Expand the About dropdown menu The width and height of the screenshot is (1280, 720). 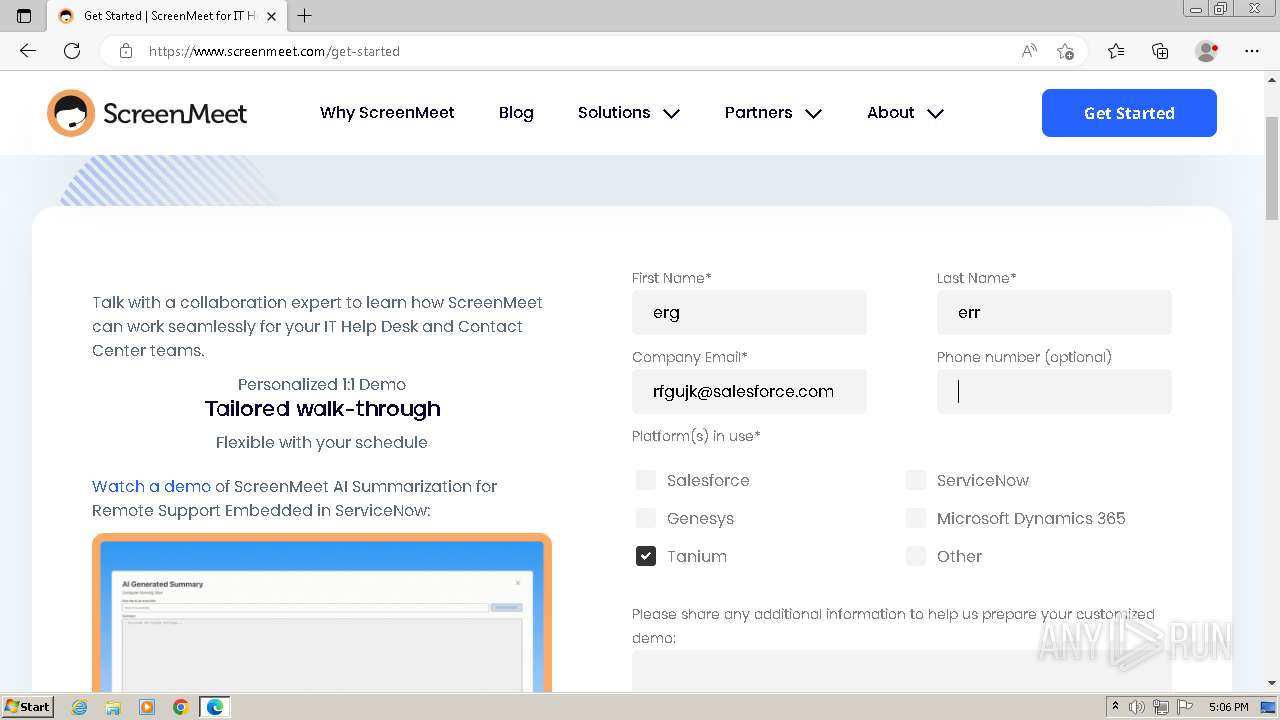click(x=905, y=113)
